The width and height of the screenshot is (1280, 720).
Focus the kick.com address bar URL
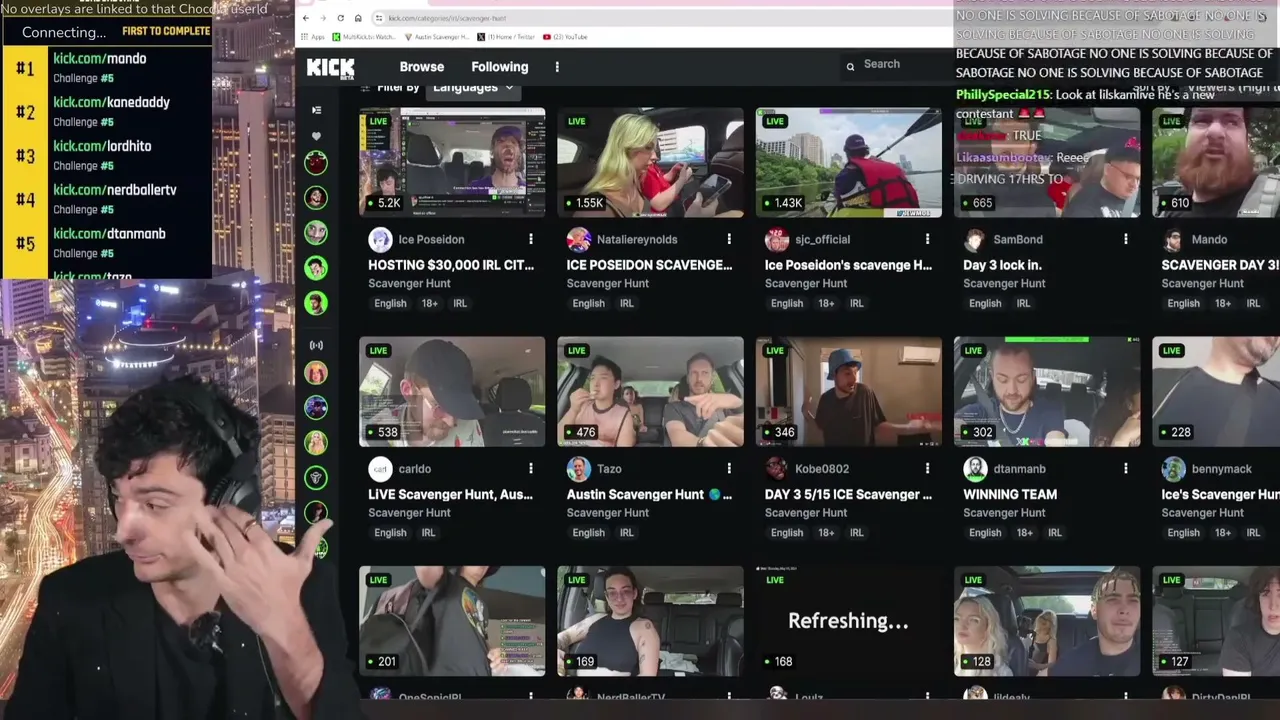point(447,18)
